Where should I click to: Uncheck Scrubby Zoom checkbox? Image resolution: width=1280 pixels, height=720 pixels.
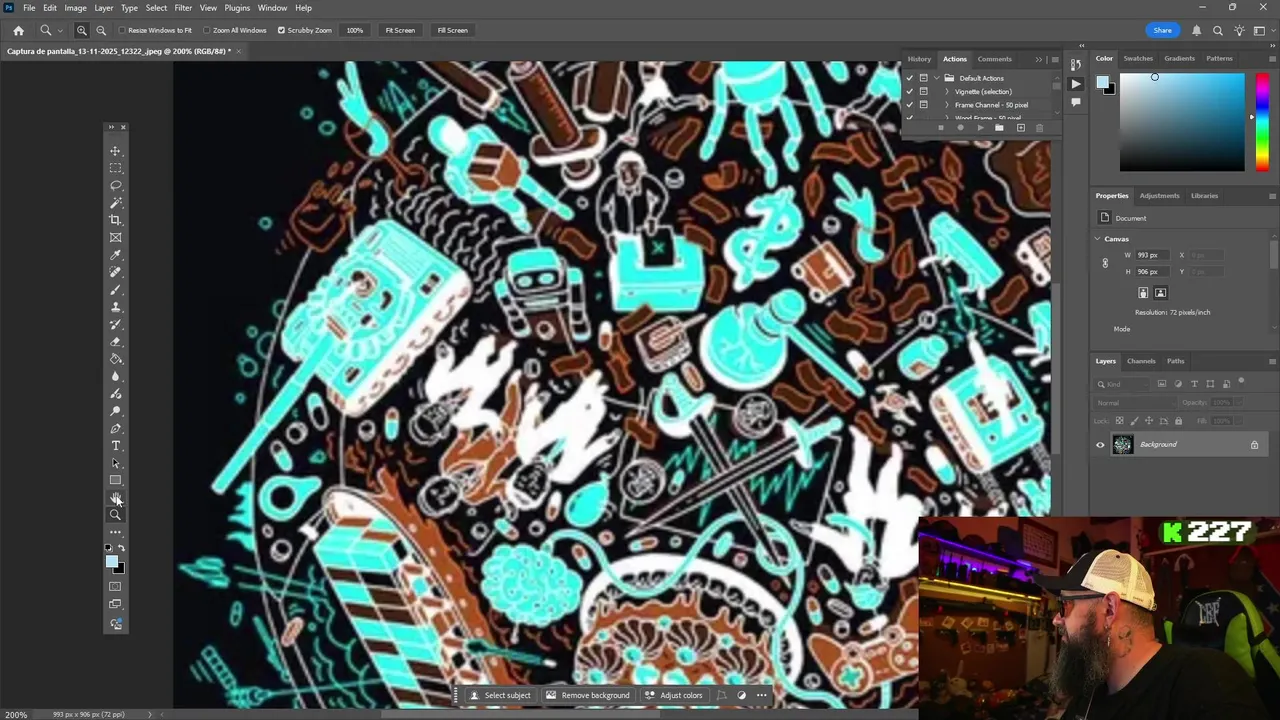click(x=281, y=30)
